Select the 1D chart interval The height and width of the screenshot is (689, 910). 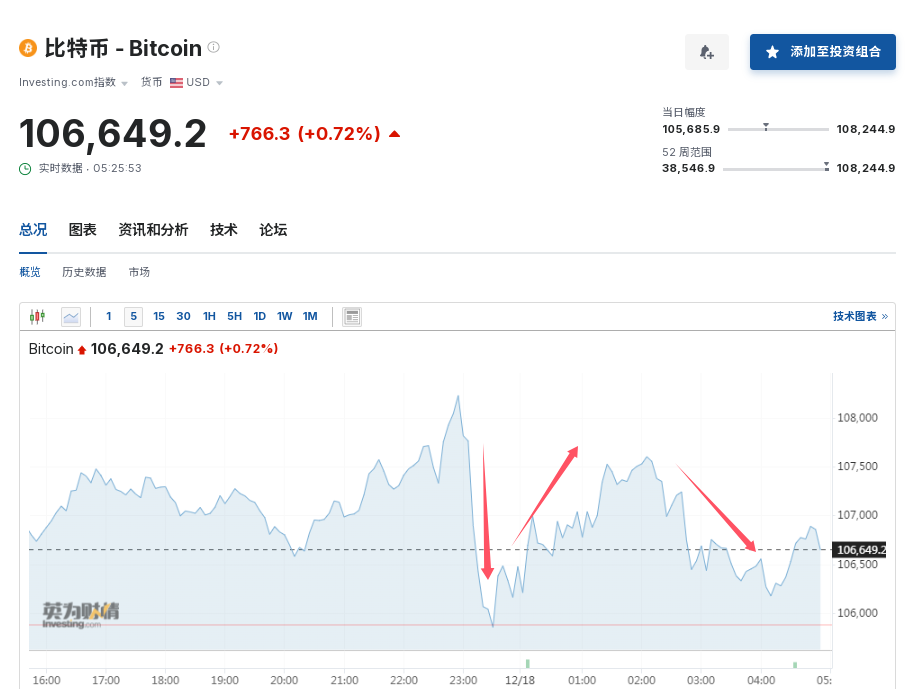(x=259, y=317)
